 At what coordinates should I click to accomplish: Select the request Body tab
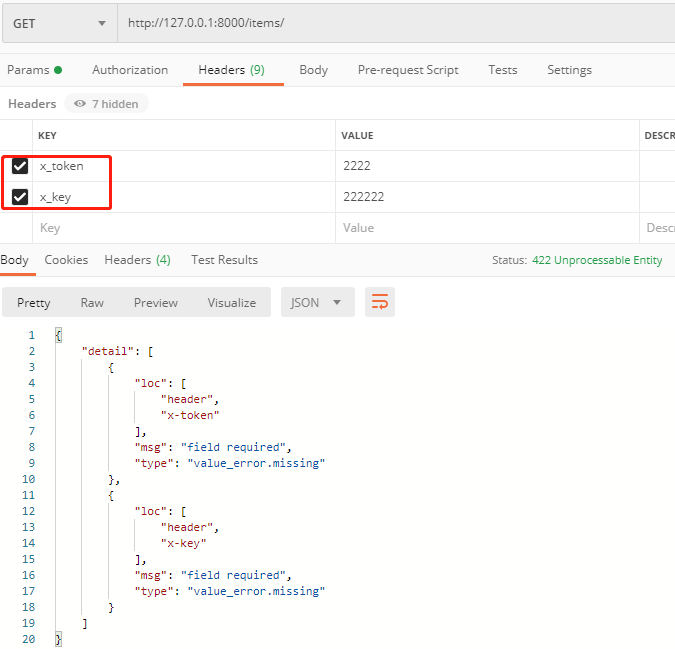313,70
